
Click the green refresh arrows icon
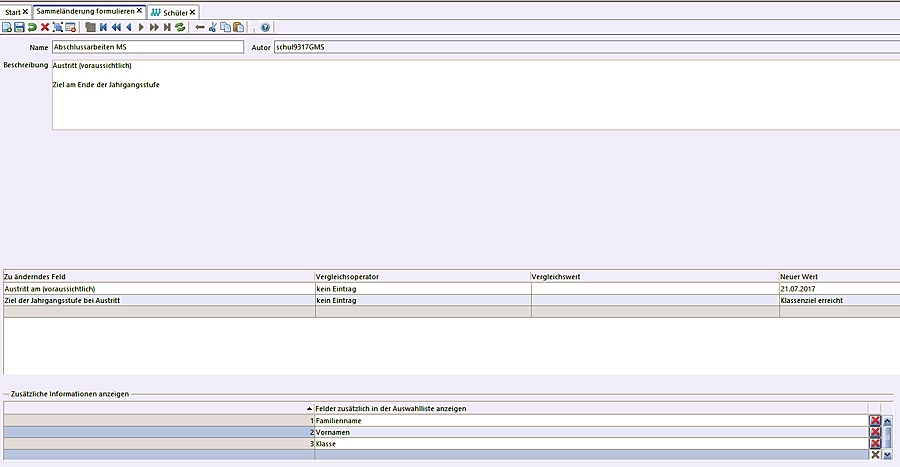click(180, 27)
